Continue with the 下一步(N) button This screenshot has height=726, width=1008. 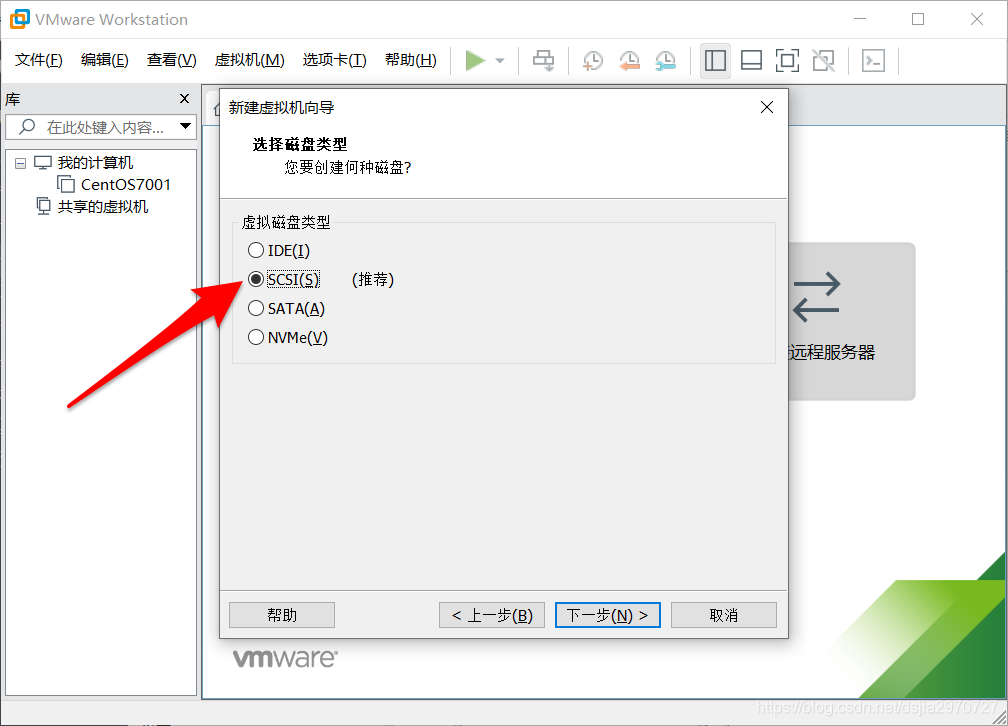point(608,615)
